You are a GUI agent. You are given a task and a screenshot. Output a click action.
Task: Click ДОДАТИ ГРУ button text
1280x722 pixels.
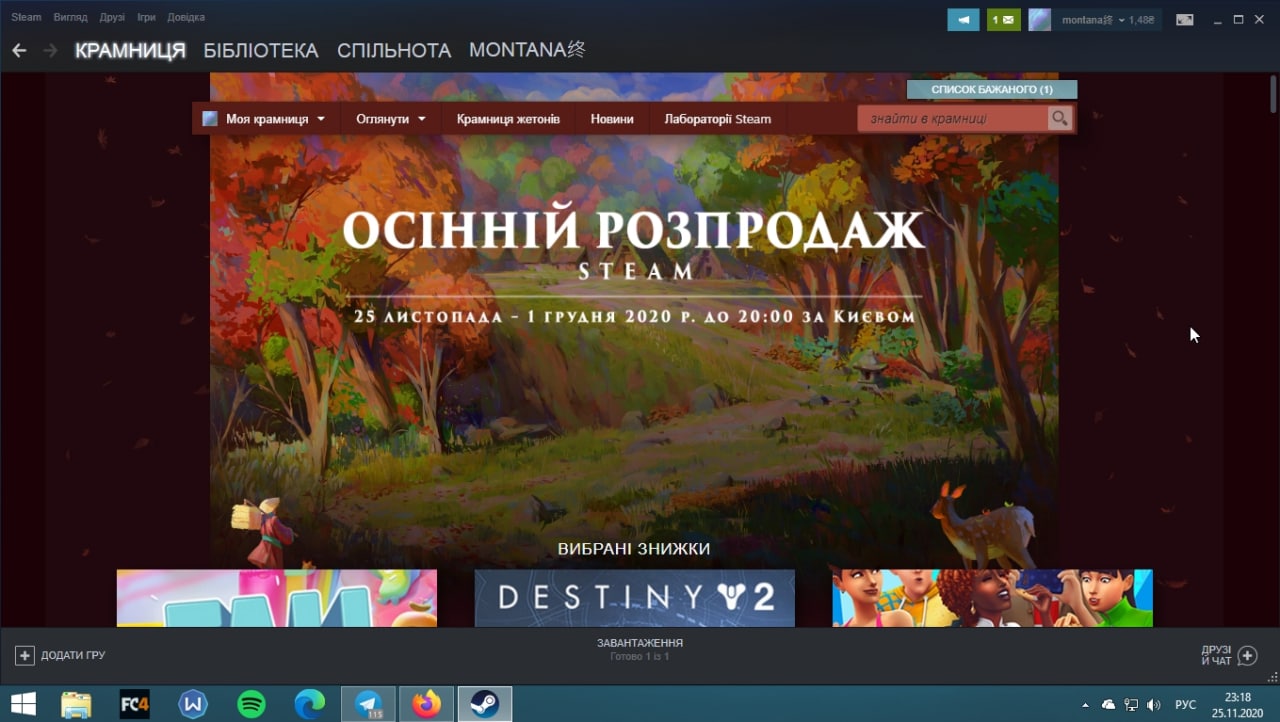(73, 656)
